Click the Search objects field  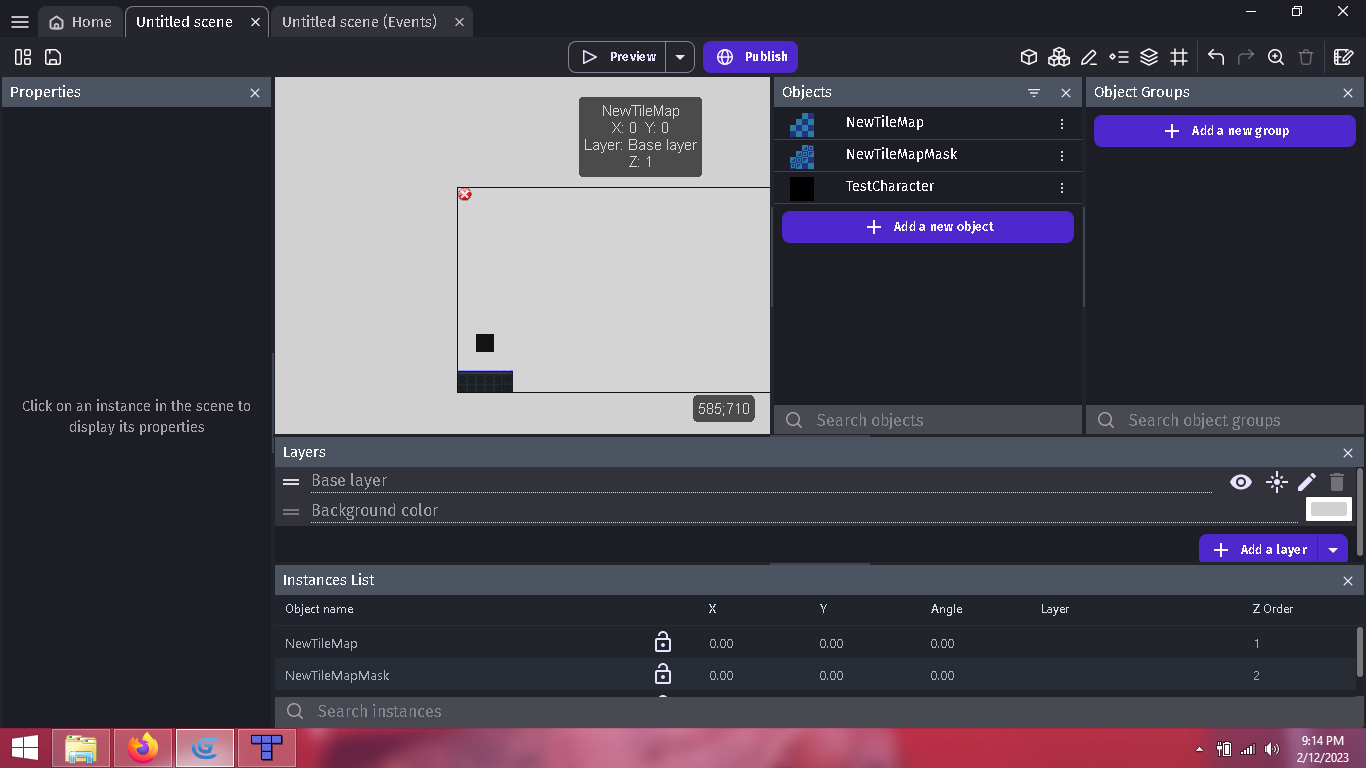coord(927,420)
